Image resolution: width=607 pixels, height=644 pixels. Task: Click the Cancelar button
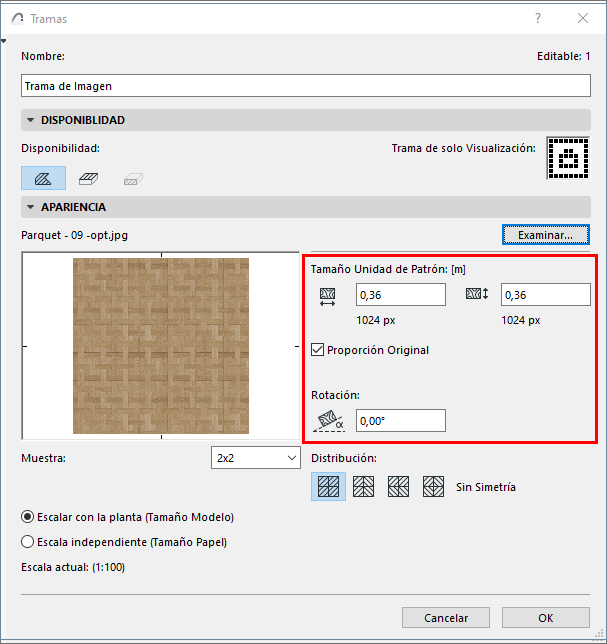[x=446, y=618]
